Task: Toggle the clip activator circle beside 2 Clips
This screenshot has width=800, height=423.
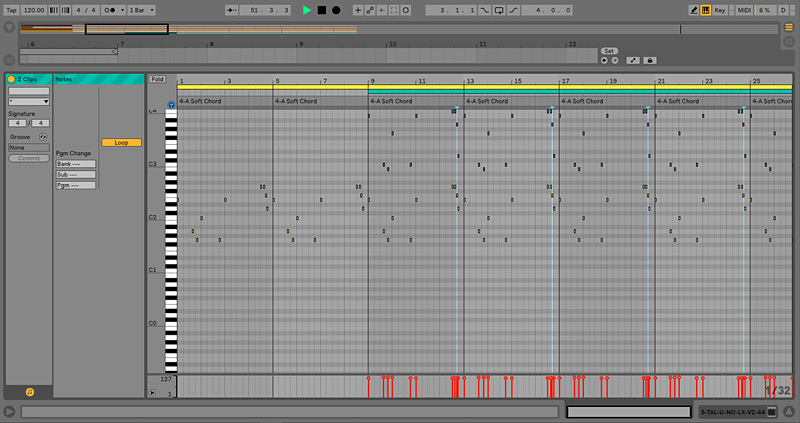Action: coord(11,79)
